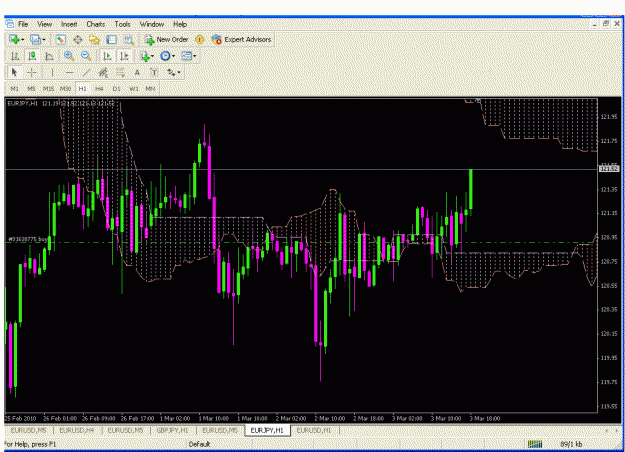
Task: Select the arrow cursor tool
Action: (14, 73)
